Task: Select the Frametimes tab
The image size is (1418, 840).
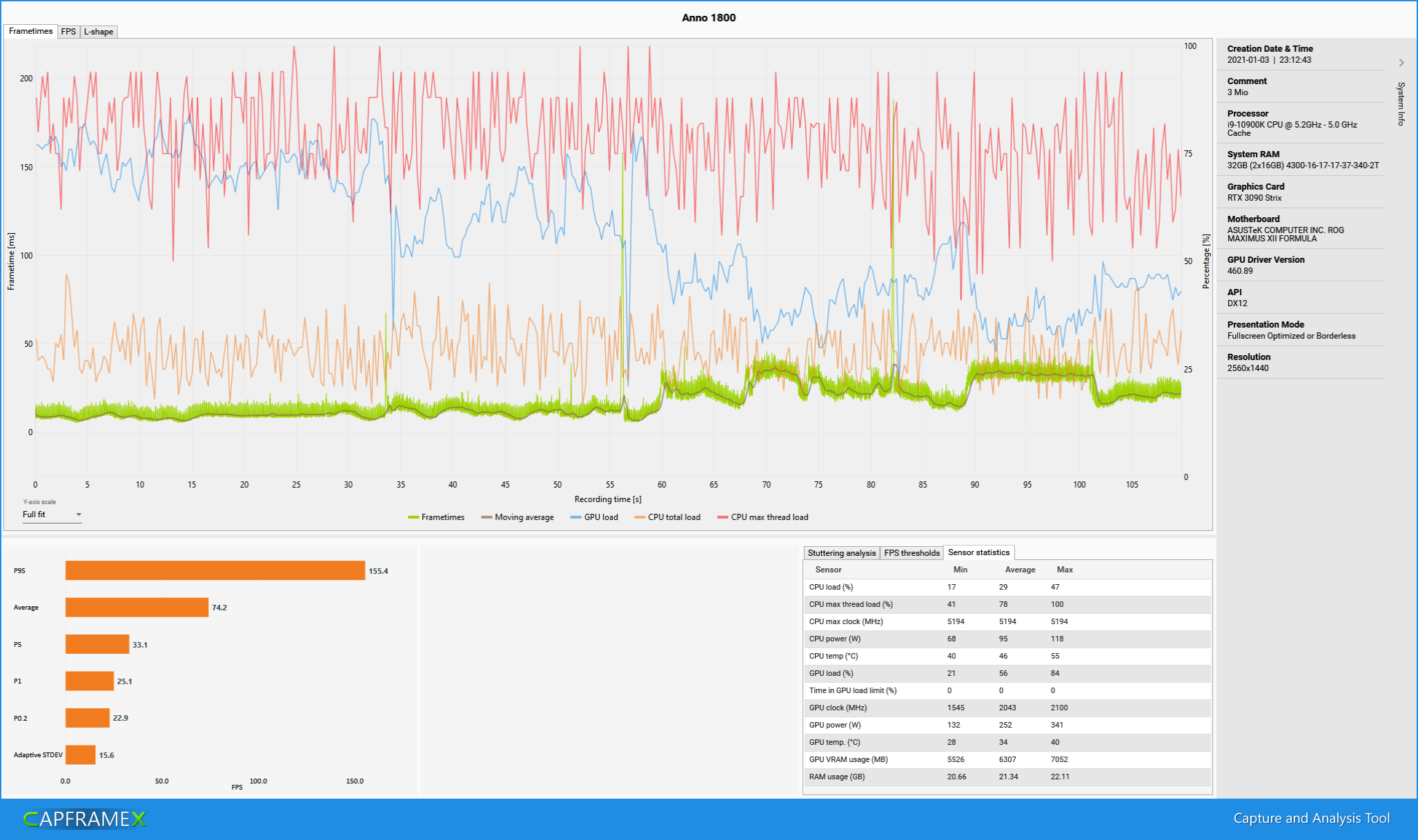Action: 31,31
